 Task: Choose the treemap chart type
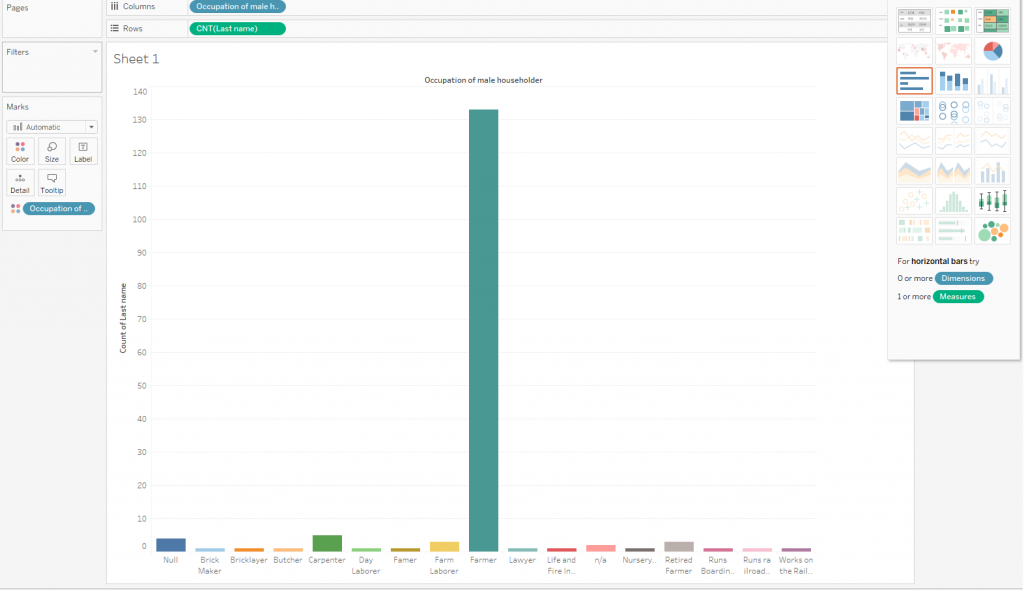914,111
